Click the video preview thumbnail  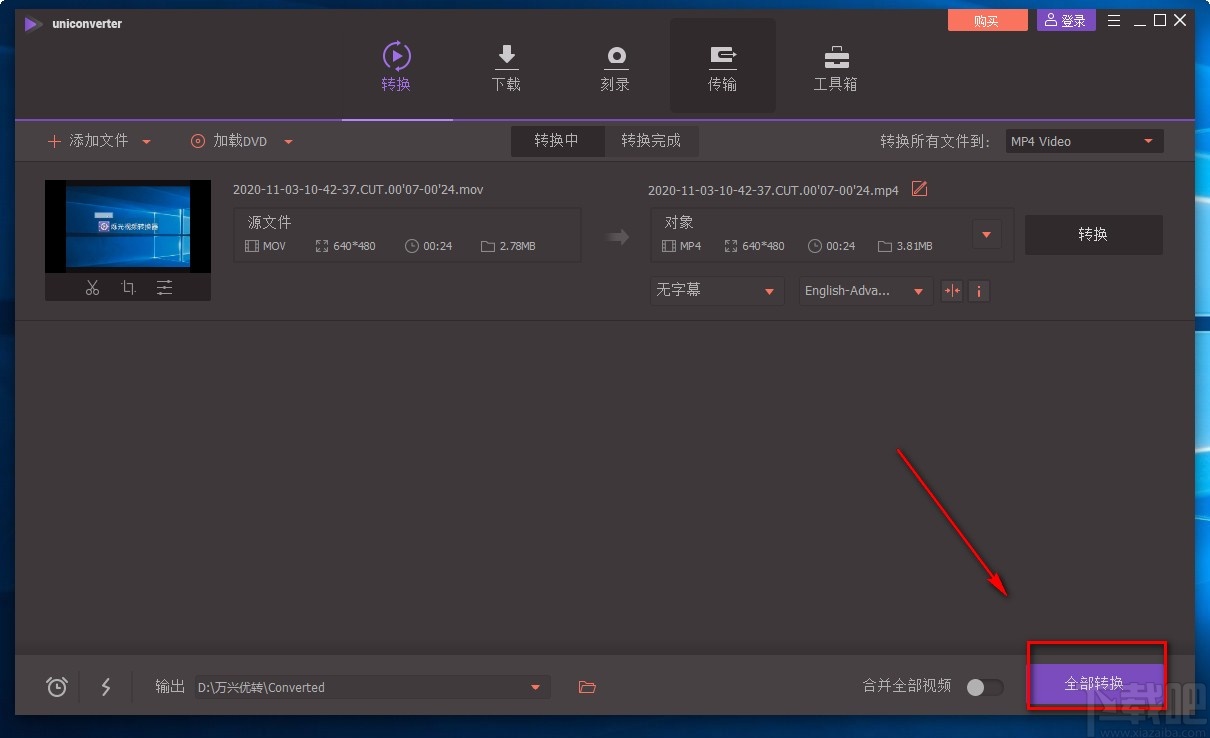pos(128,226)
